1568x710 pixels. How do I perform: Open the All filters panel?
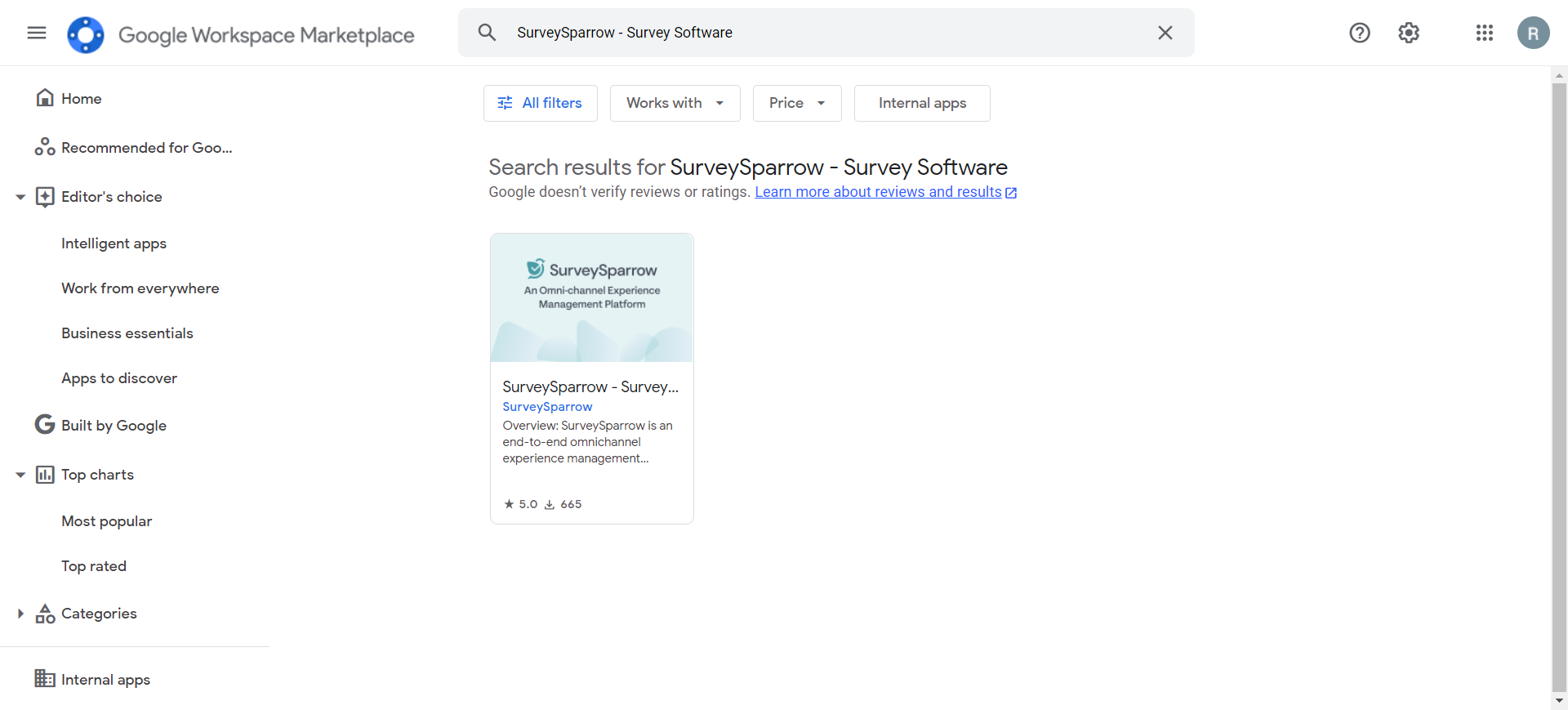[x=540, y=103]
